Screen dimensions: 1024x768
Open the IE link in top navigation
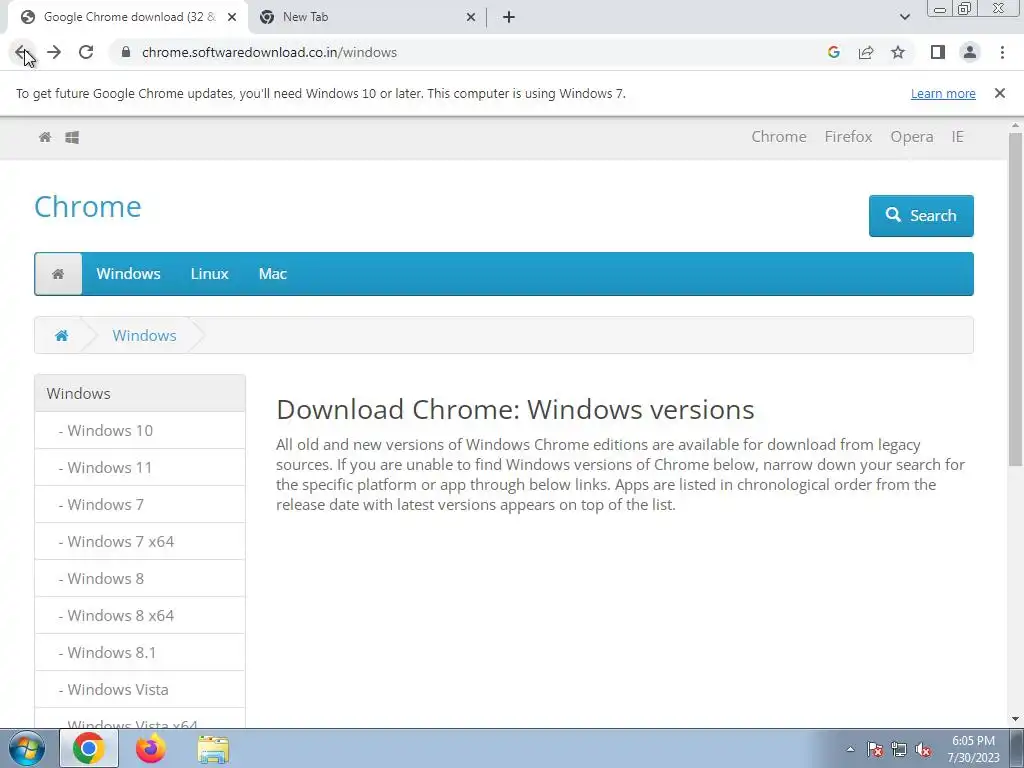(957, 136)
